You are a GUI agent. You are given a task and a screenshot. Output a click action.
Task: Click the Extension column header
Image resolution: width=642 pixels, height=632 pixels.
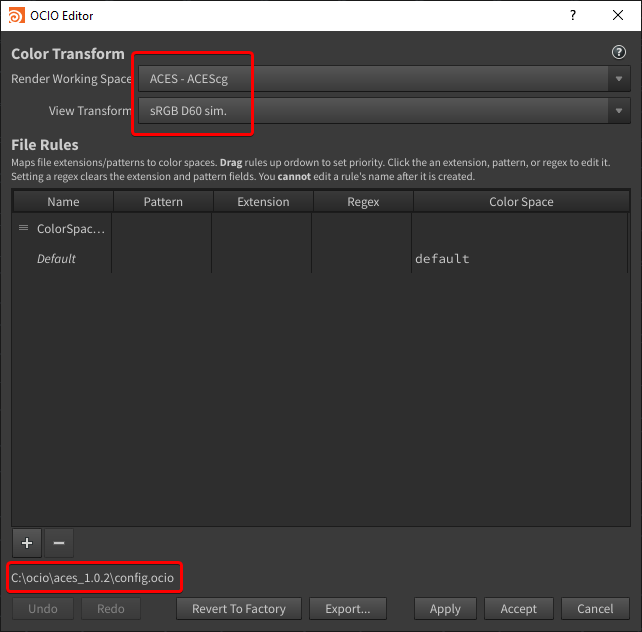click(x=263, y=202)
